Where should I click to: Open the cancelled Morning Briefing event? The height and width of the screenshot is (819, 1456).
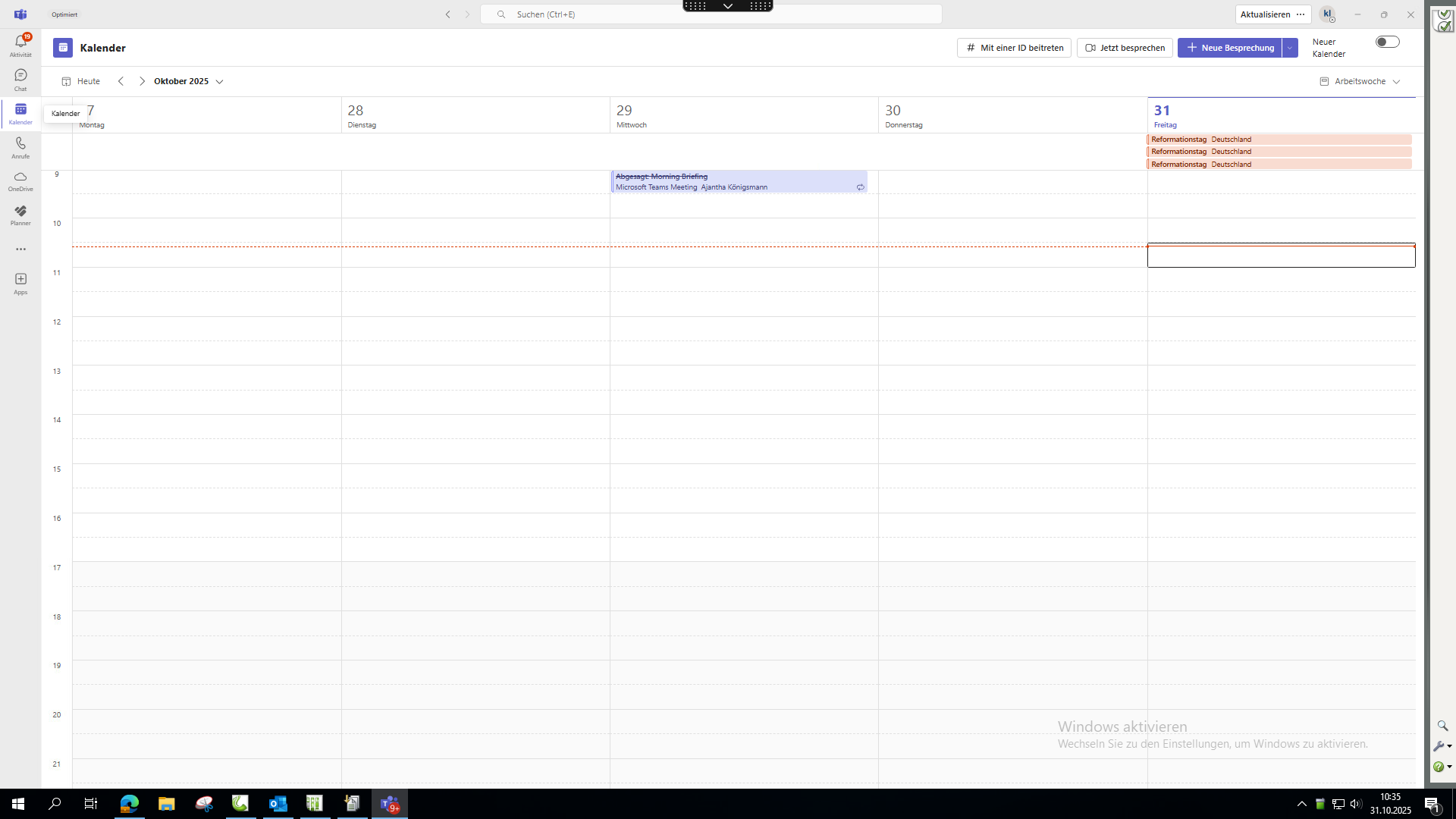(739, 181)
